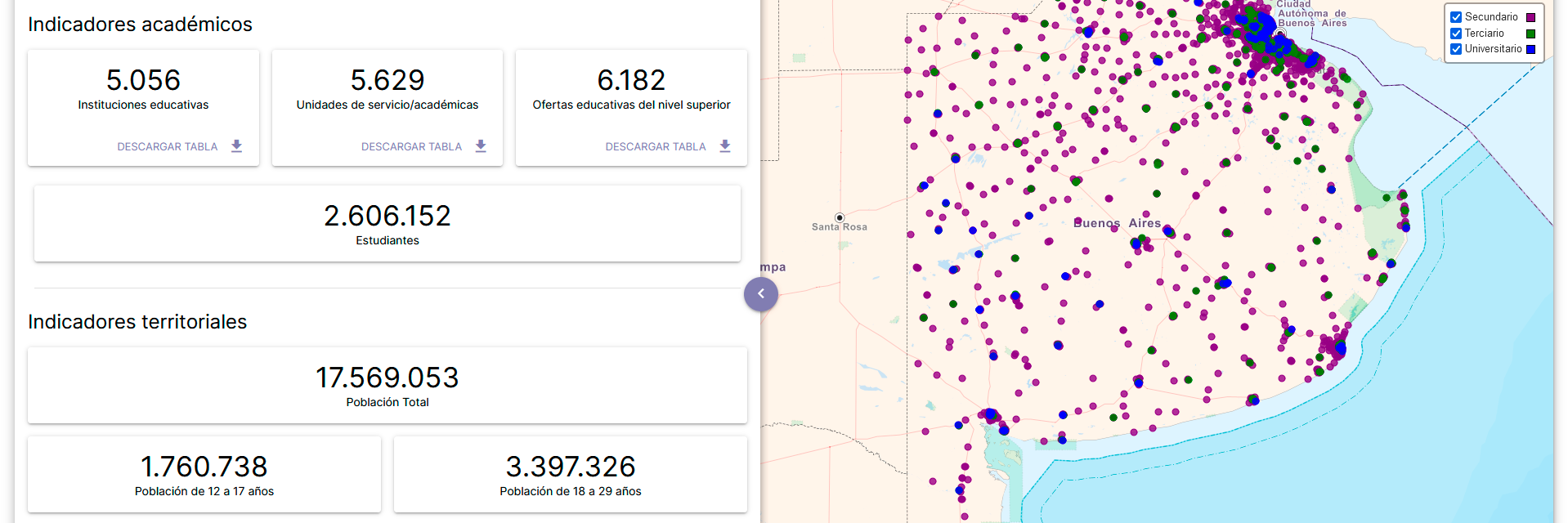Click the Población de 12 a 17 años card
Screen dimensions: 1568x523
coord(204,475)
